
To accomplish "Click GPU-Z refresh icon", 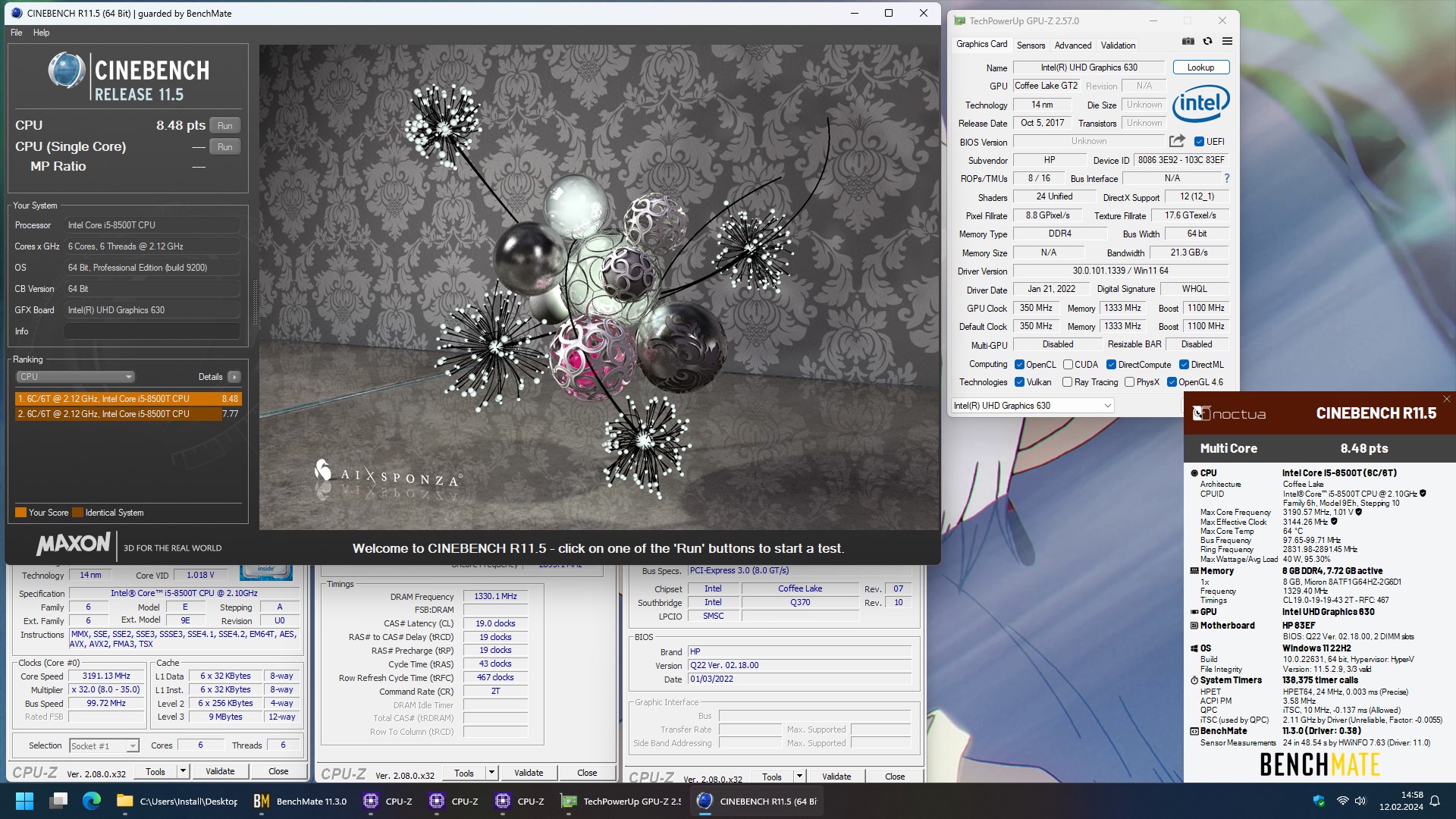I will (x=1207, y=41).
